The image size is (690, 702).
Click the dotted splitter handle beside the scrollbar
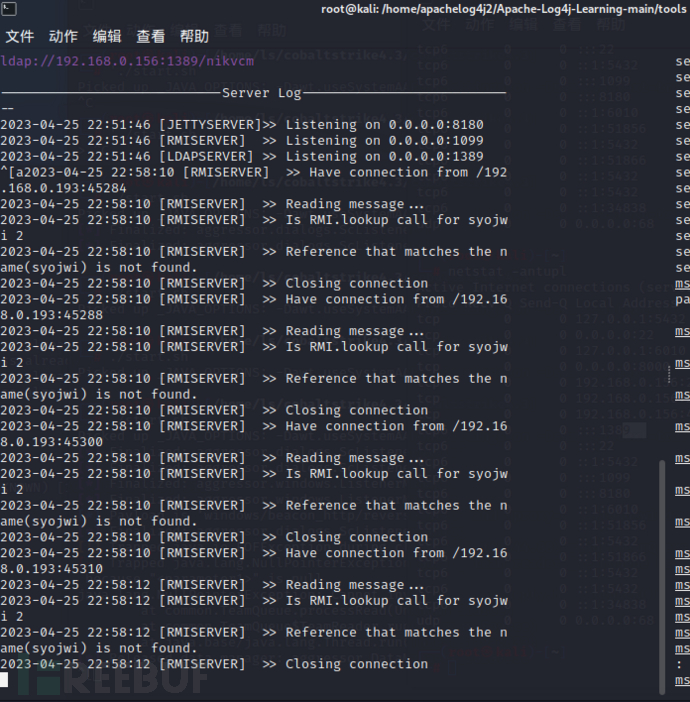(x=669, y=374)
